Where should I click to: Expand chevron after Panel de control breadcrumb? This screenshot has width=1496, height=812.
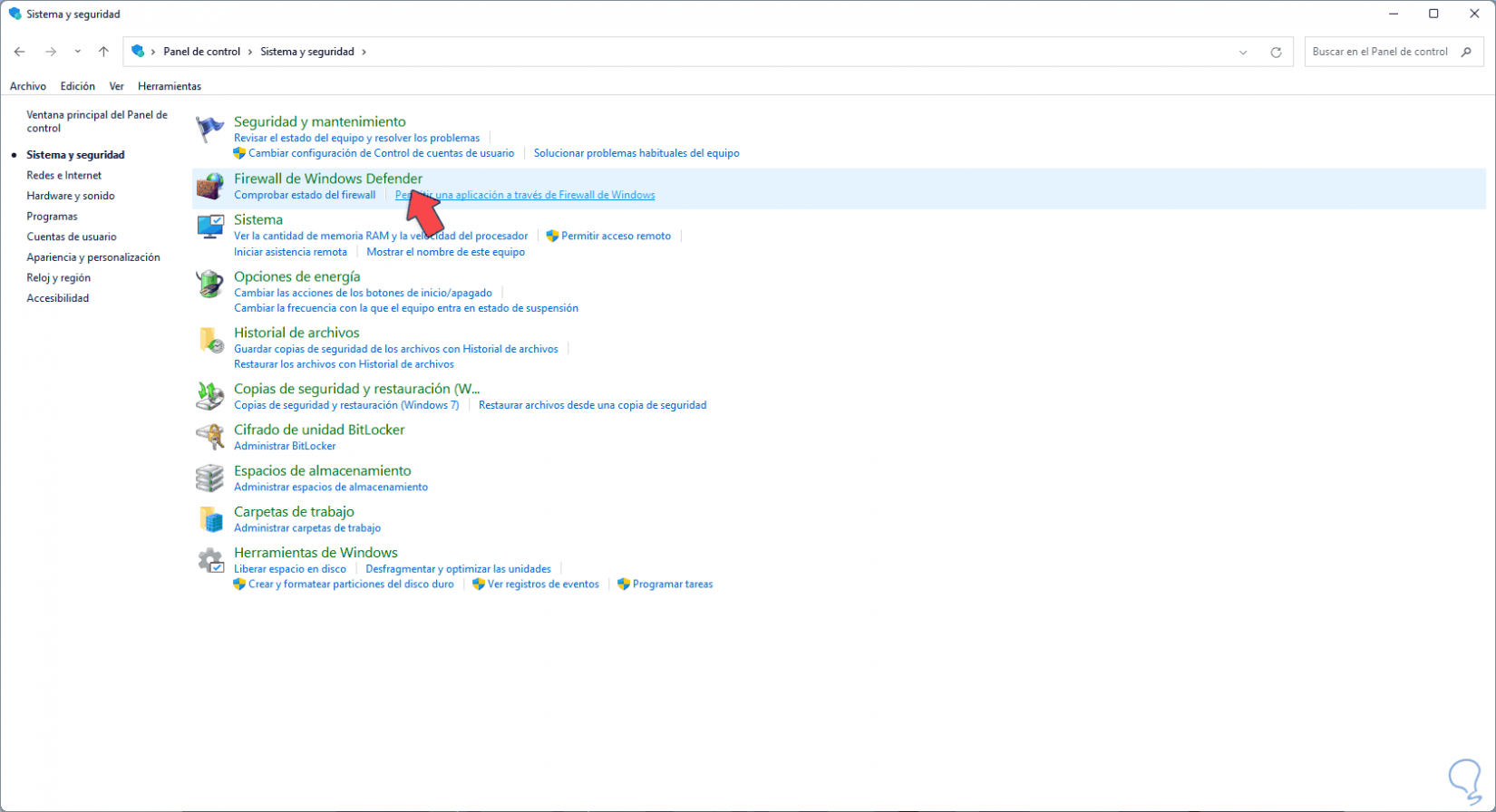click(x=250, y=52)
